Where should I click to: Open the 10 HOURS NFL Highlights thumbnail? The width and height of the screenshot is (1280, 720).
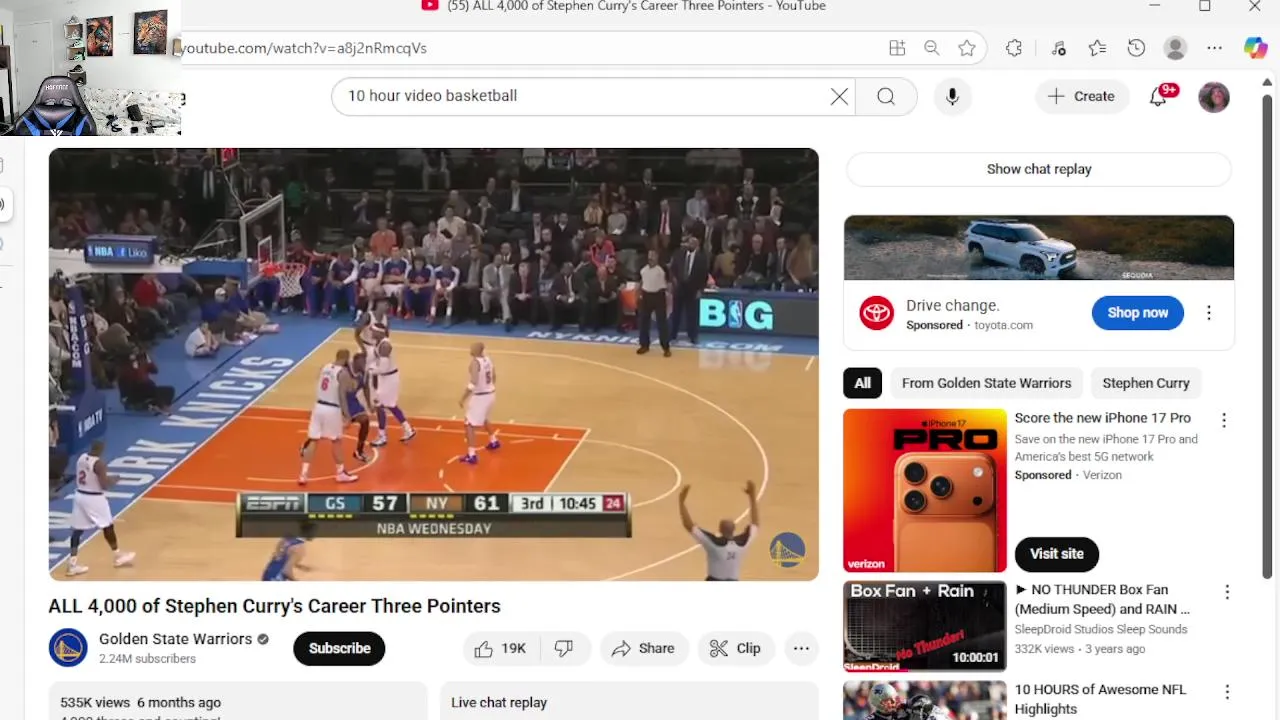click(925, 700)
